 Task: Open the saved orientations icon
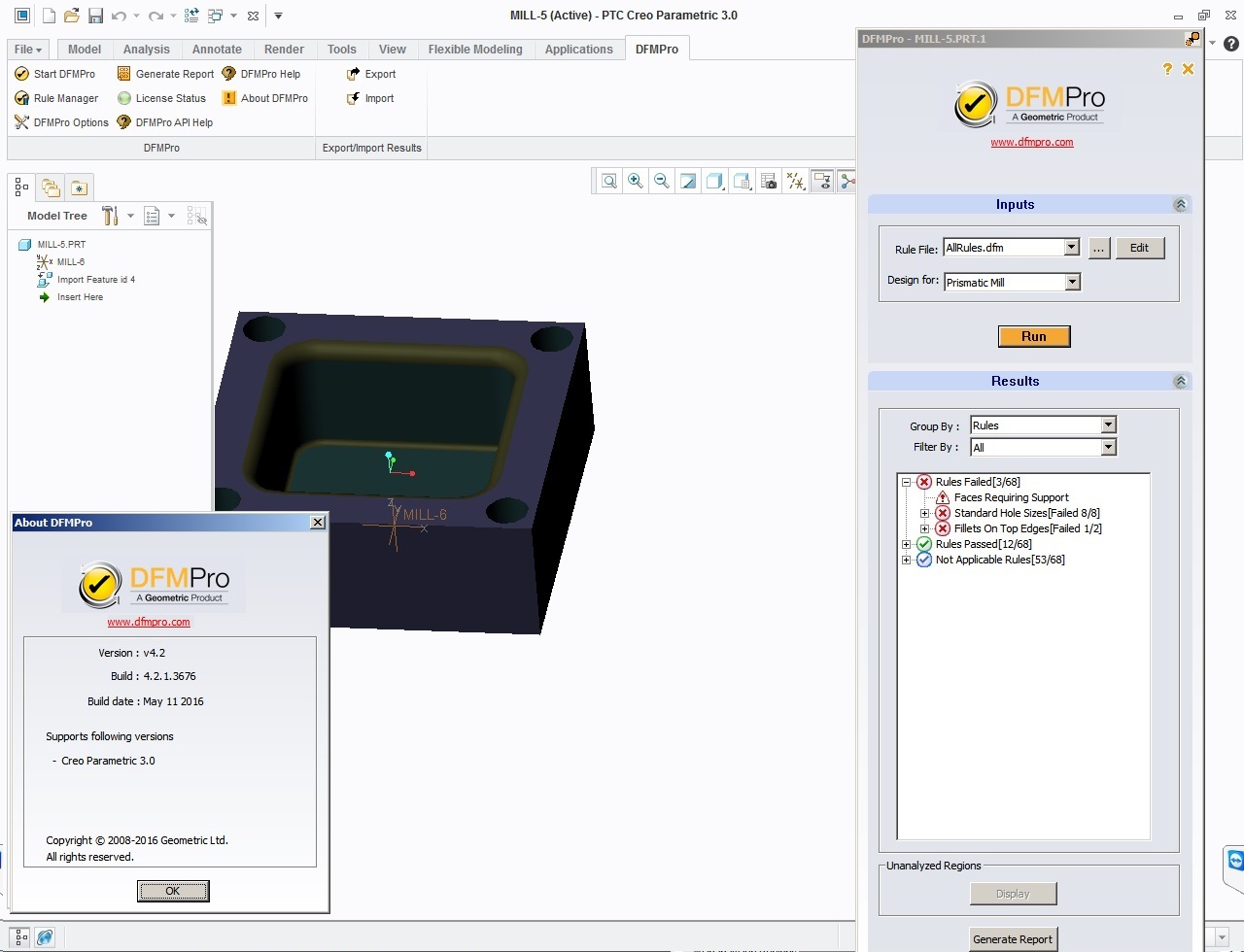[x=743, y=181]
